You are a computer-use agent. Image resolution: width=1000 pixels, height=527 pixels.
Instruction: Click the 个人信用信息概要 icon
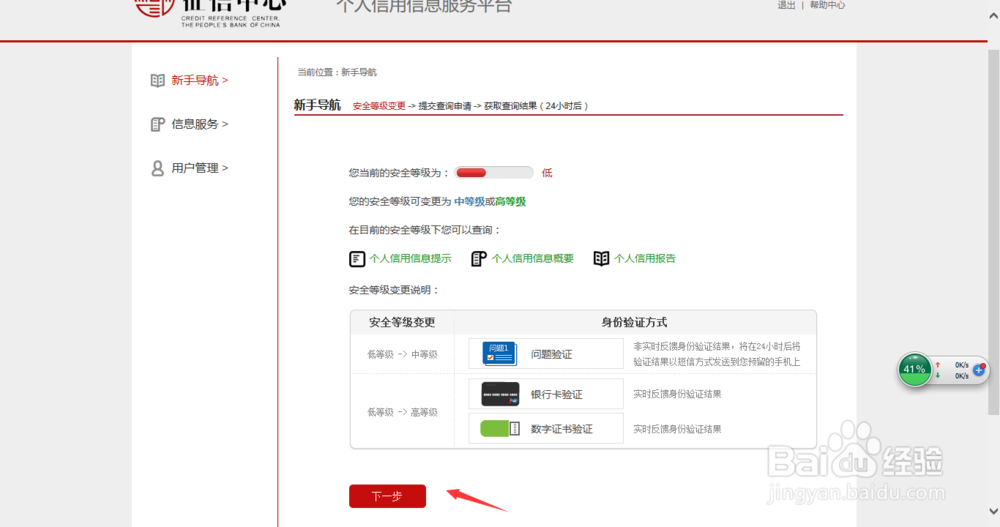tap(479, 258)
